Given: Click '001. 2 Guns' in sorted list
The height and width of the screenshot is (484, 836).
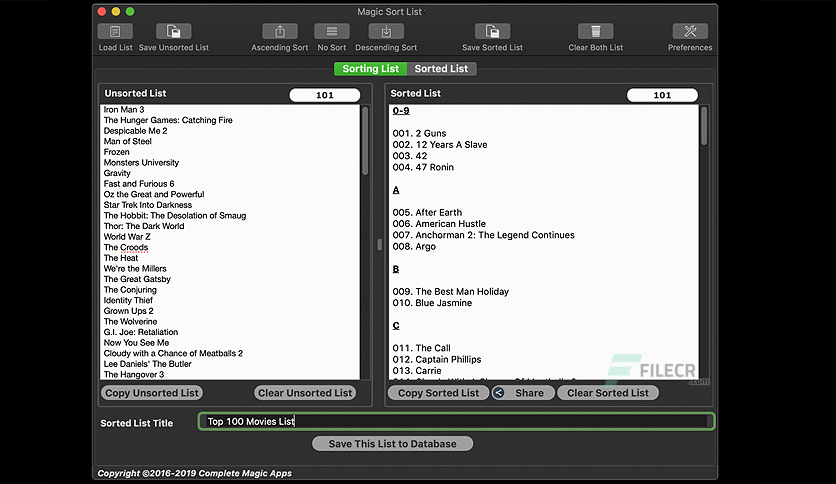Looking at the screenshot, I should (419, 133).
